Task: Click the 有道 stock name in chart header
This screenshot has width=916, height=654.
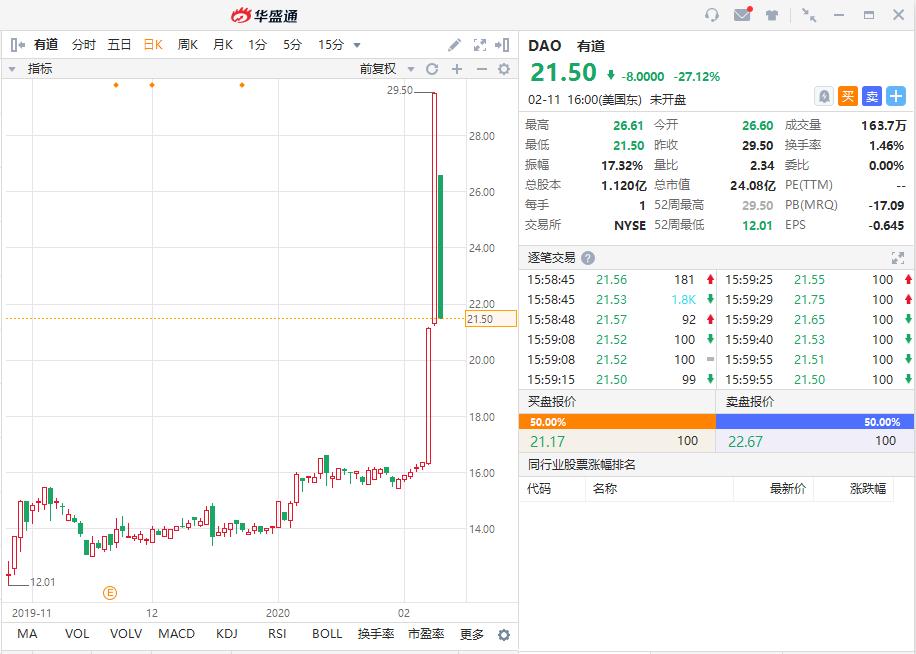Action: tap(46, 44)
